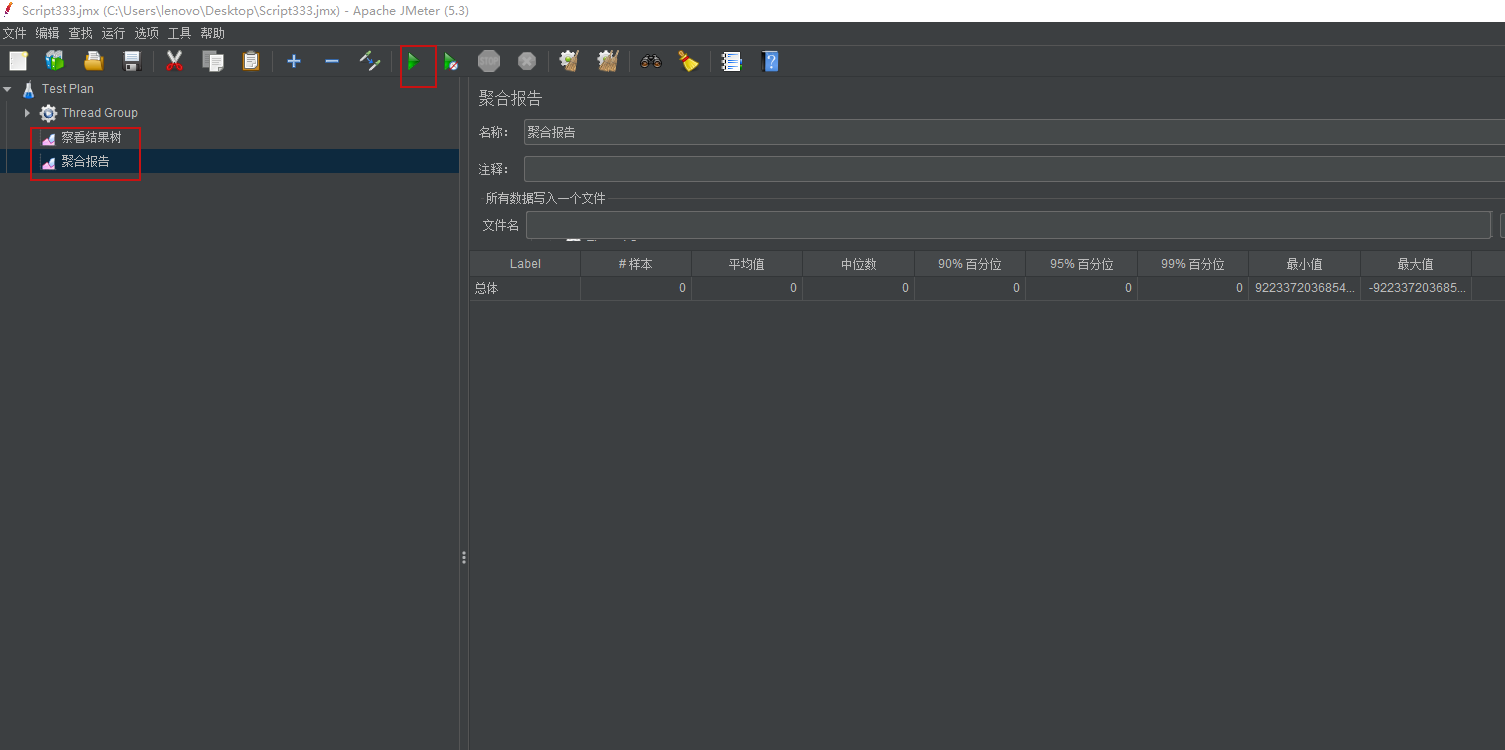
Task: Sort table by 90% 百分位 column header
Action: click(x=970, y=264)
